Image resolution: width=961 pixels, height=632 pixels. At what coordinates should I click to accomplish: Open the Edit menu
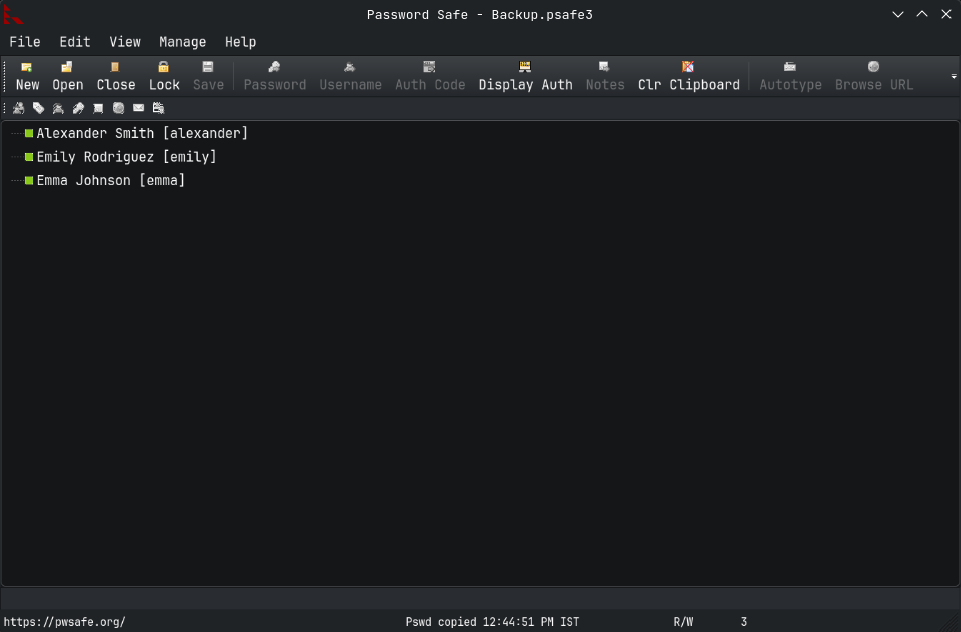coord(75,42)
